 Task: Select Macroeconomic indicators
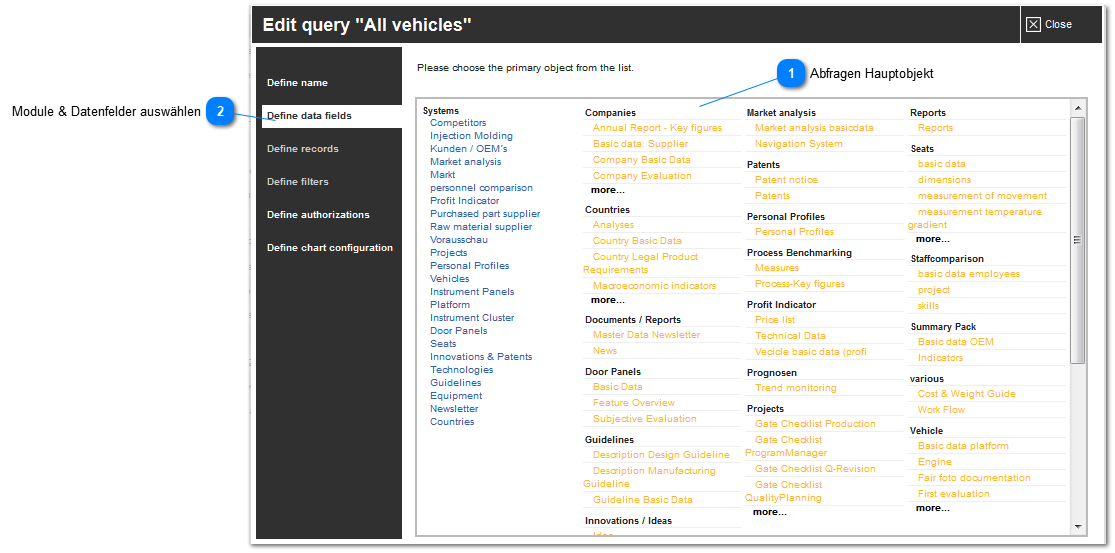pyautogui.click(x=654, y=286)
